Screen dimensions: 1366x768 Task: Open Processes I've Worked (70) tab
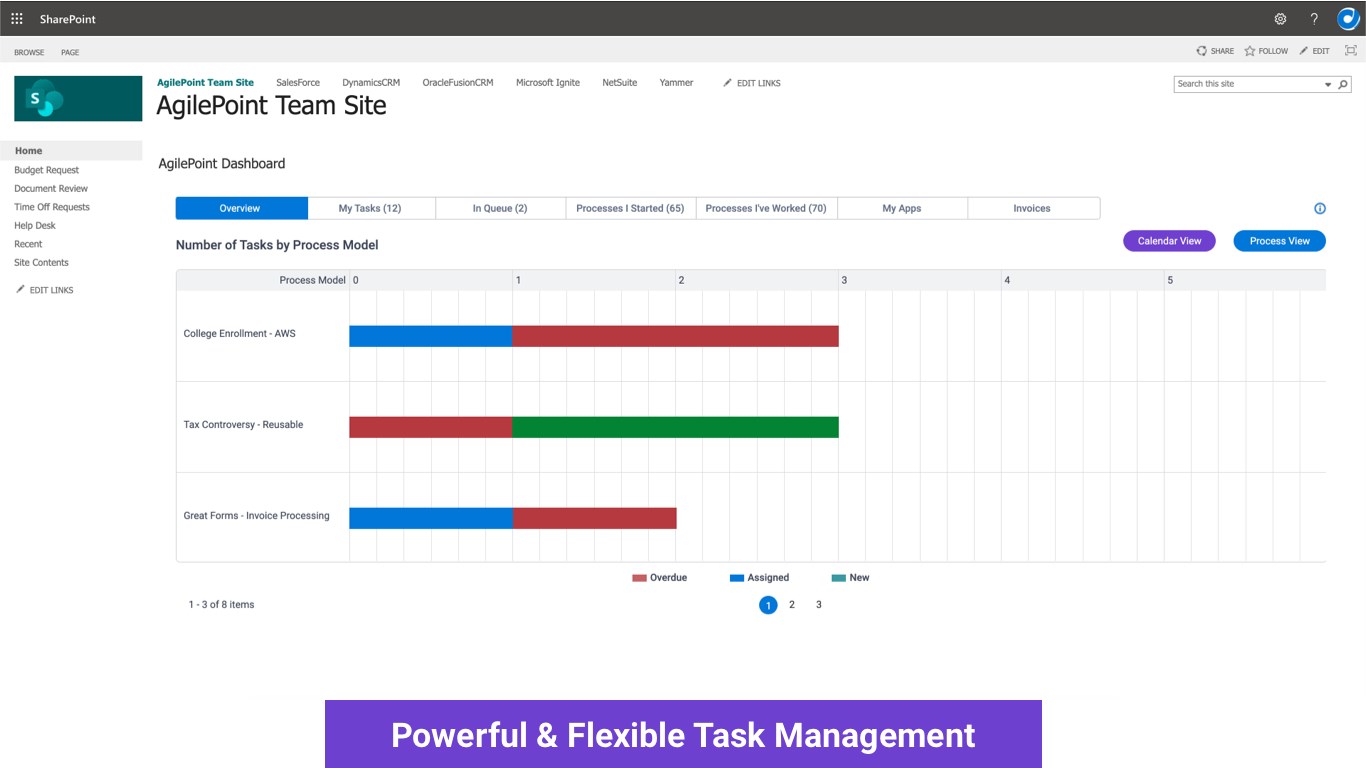(x=766, y=208)
